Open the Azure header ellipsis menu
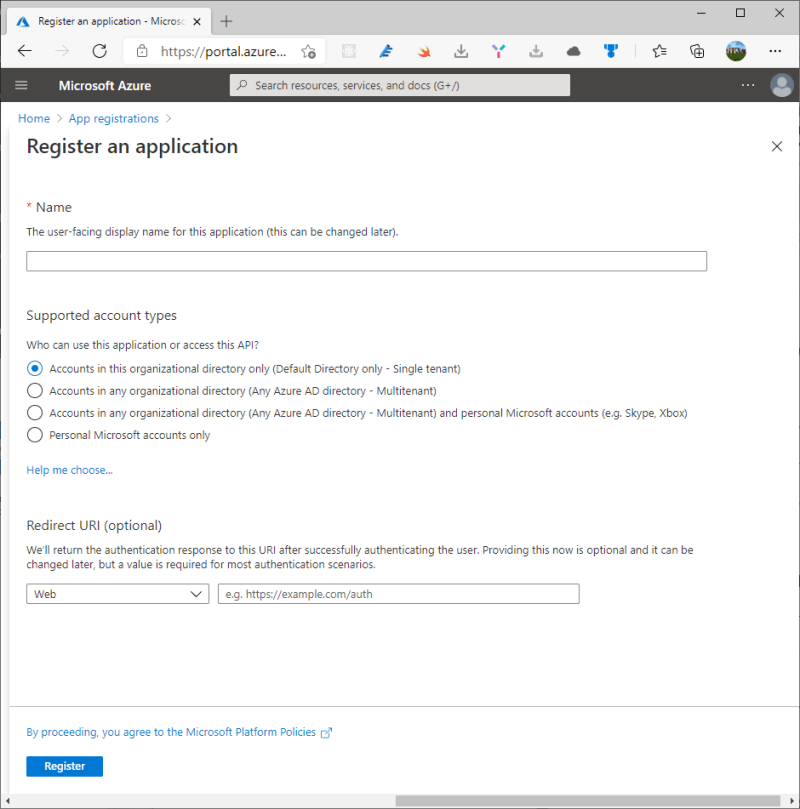 point(747,85)
